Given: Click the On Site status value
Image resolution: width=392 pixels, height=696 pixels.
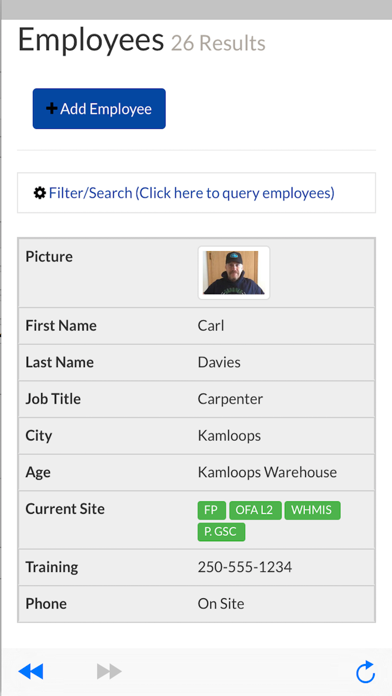Looking at the screenshot, I should 221,604.
